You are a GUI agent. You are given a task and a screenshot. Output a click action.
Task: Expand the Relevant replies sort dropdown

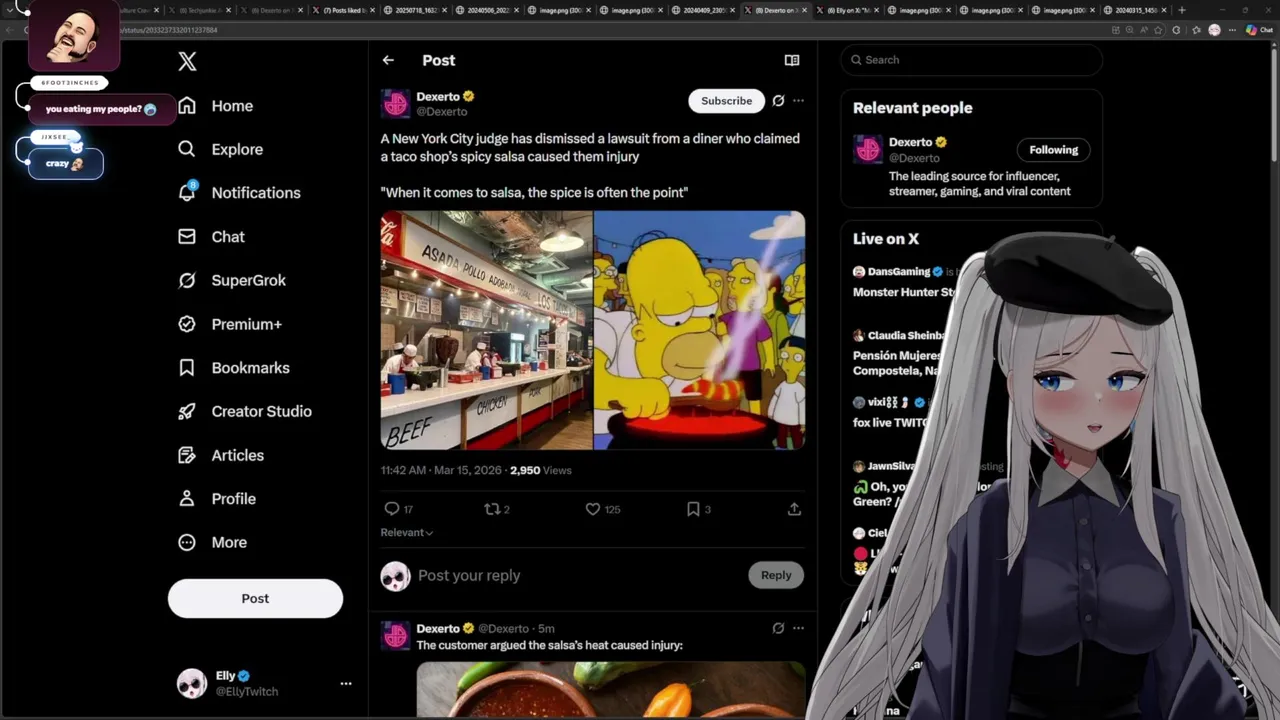point(407,533)
